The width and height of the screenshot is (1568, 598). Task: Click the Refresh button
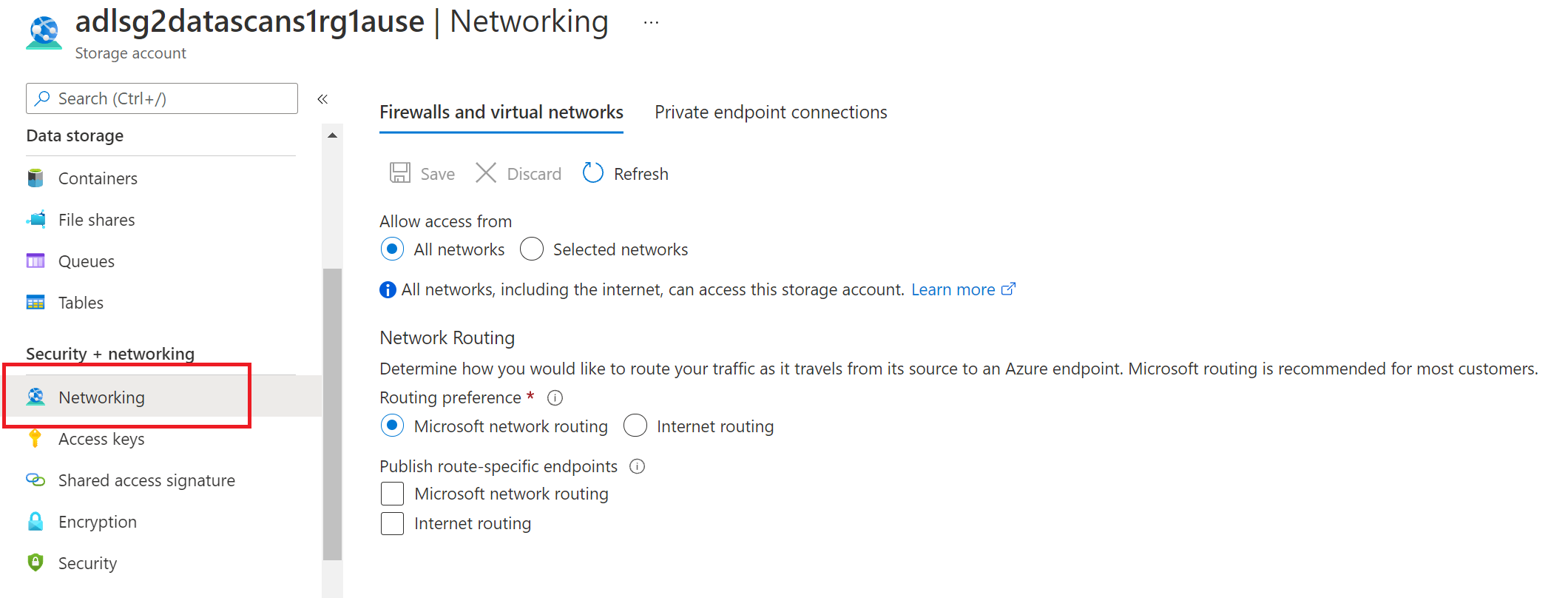tap(624, 173)
